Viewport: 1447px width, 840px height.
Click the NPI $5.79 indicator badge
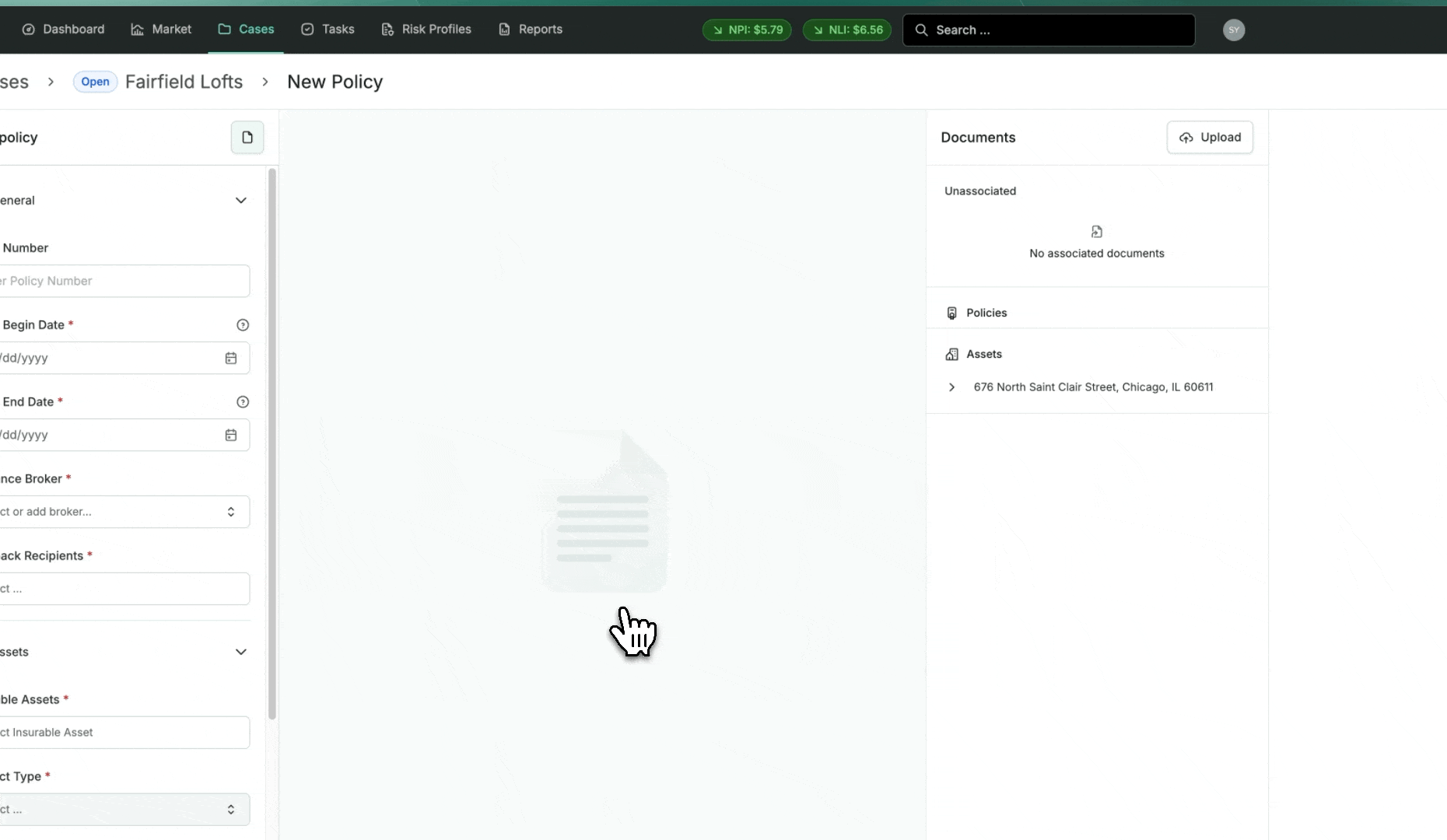pos(747,30)
